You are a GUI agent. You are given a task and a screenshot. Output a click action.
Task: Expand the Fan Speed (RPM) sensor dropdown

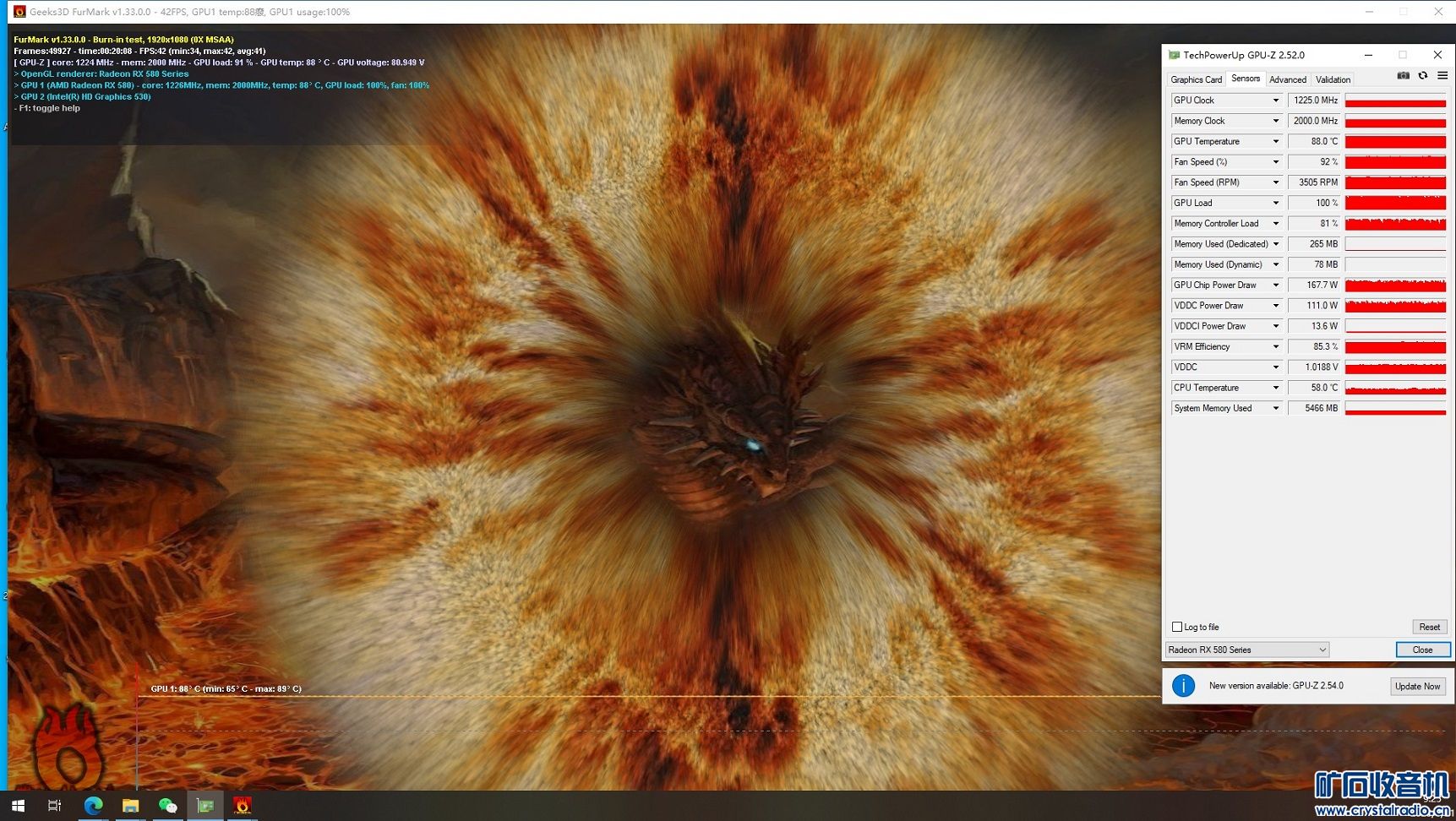coord(1275,182)
